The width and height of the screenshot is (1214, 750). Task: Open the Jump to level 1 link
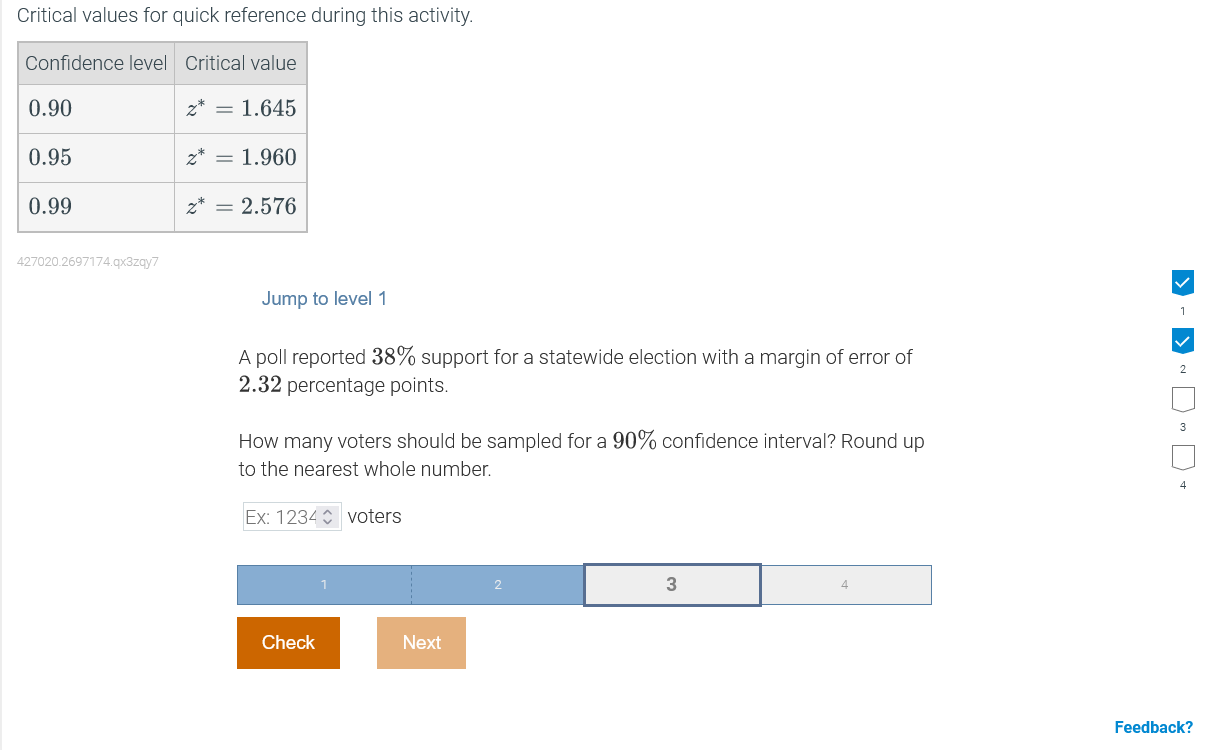point(324,299)
